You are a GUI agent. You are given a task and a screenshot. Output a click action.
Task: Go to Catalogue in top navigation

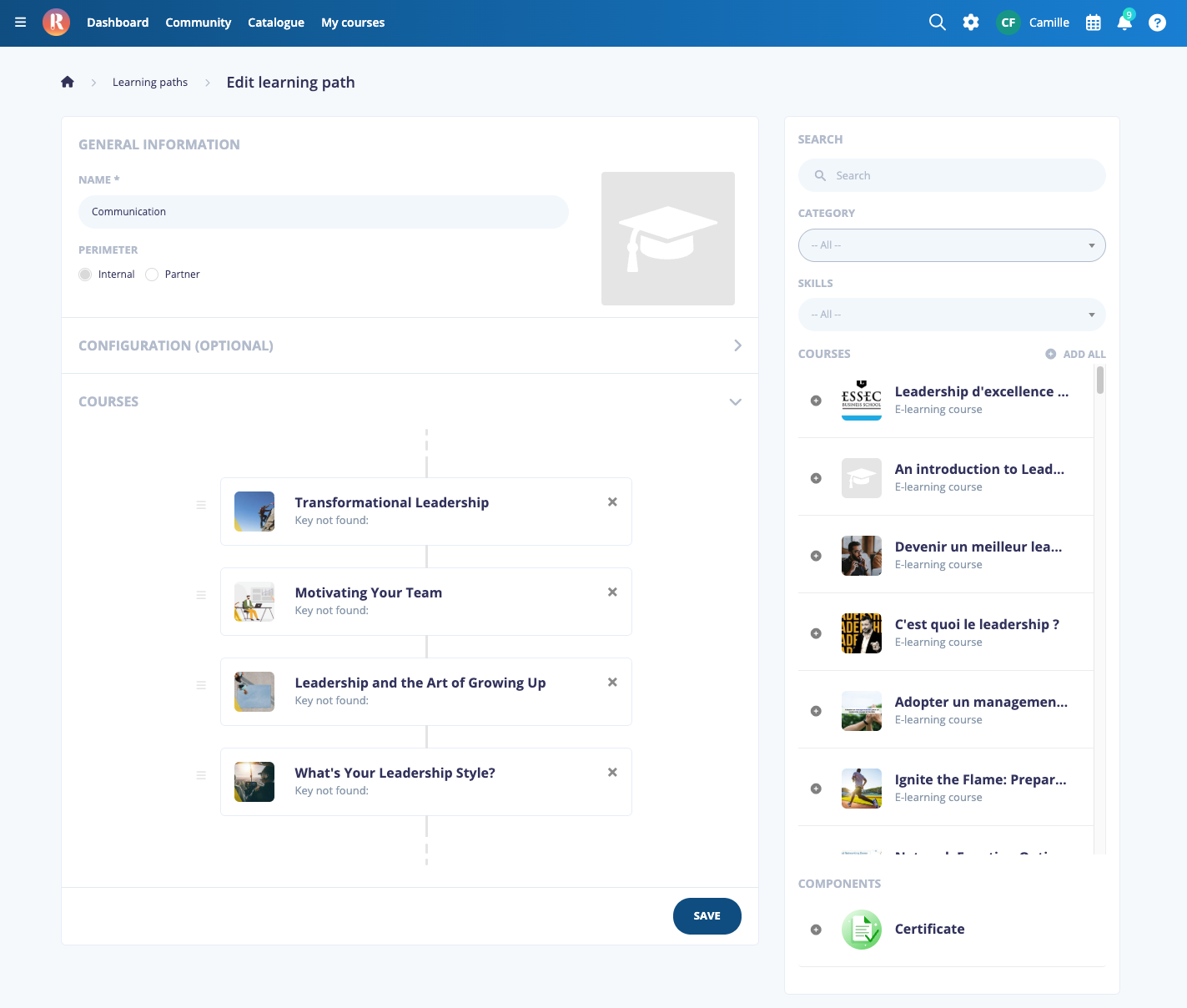click(276, 23)
